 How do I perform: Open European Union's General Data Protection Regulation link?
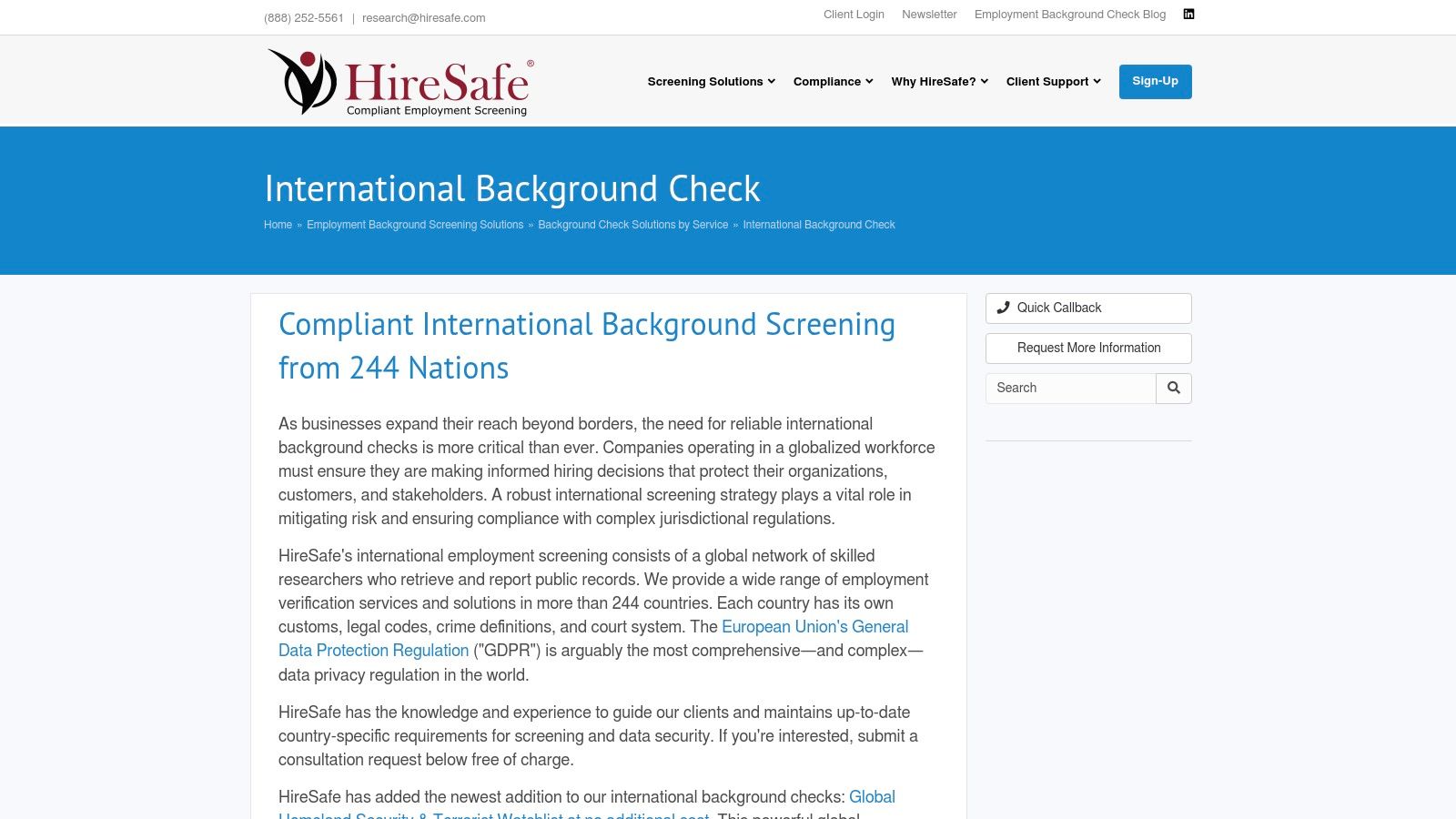click(593, 639)
